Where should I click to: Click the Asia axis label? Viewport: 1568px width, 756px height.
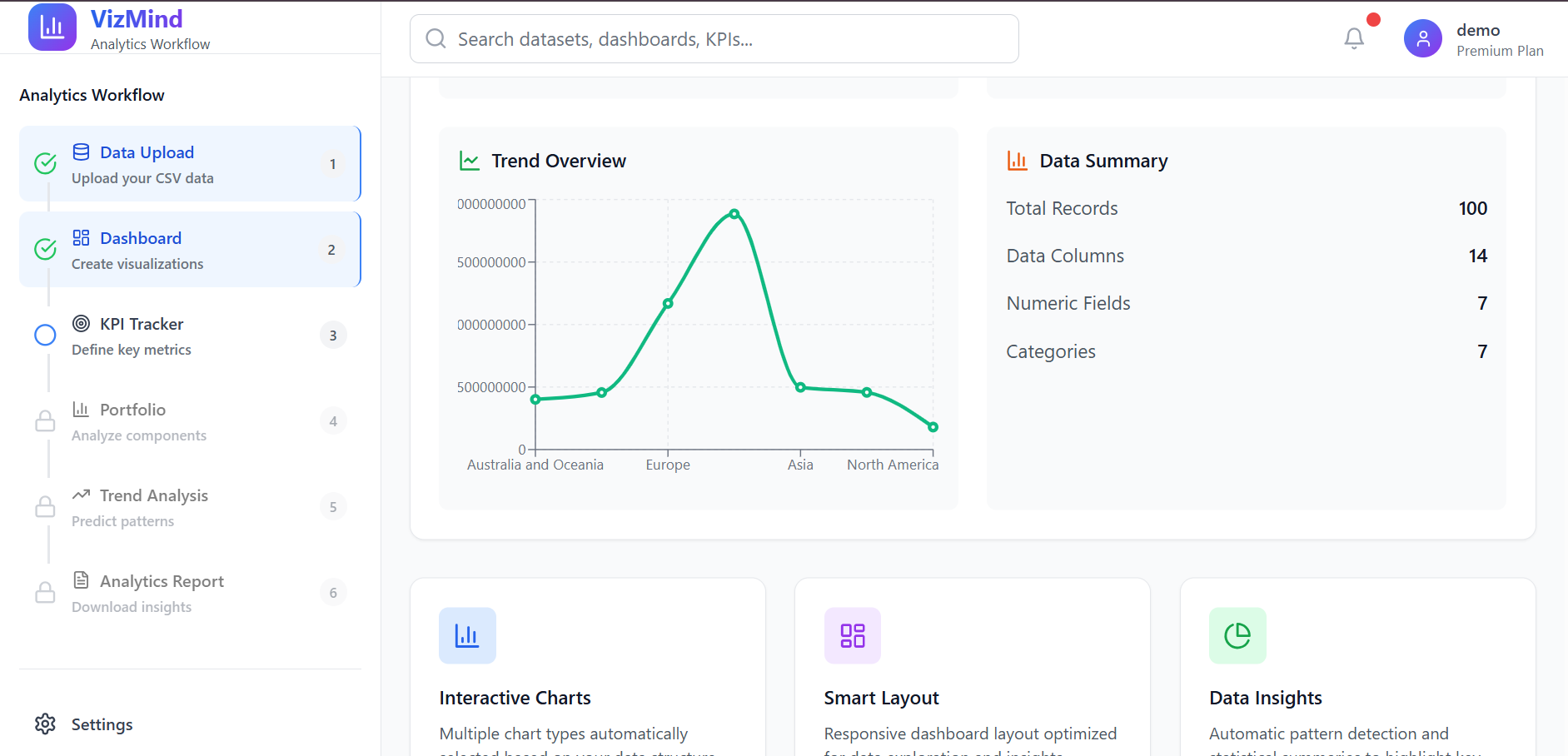pyautogui.click(x=800, y=465)
